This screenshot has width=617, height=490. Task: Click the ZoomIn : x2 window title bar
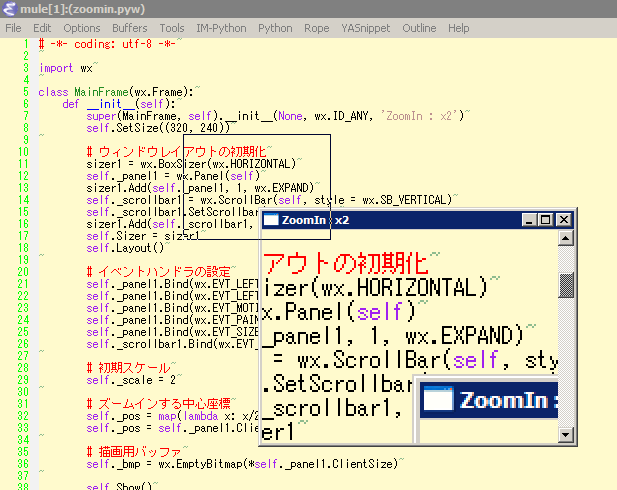point(417,220)
